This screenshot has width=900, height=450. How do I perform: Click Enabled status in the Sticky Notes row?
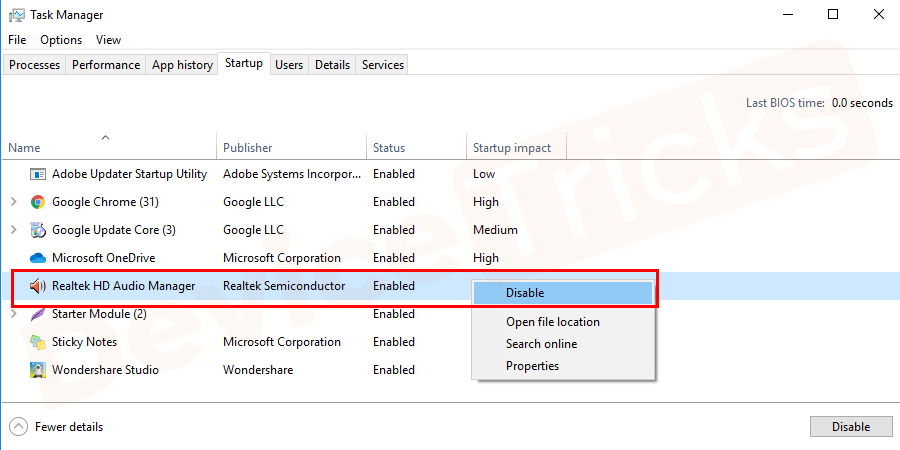(x=394, y=342)
